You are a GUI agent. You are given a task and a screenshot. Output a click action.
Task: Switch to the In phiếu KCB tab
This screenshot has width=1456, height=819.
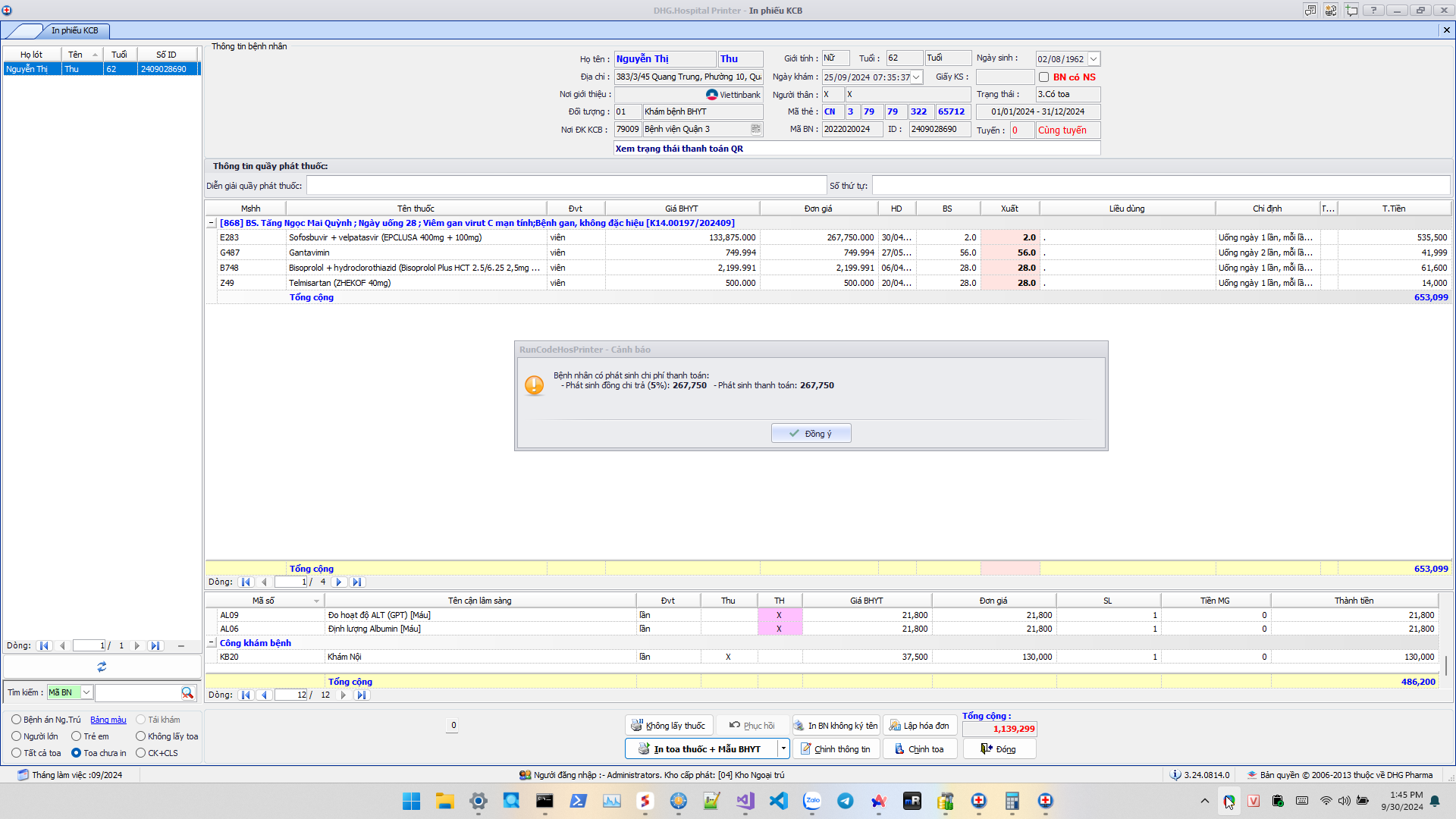click(x=74, y=30)
